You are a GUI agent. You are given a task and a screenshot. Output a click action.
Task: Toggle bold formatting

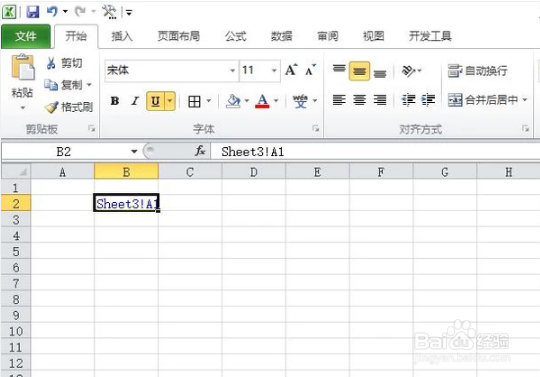pyautogui.click(x=115, y=101)
